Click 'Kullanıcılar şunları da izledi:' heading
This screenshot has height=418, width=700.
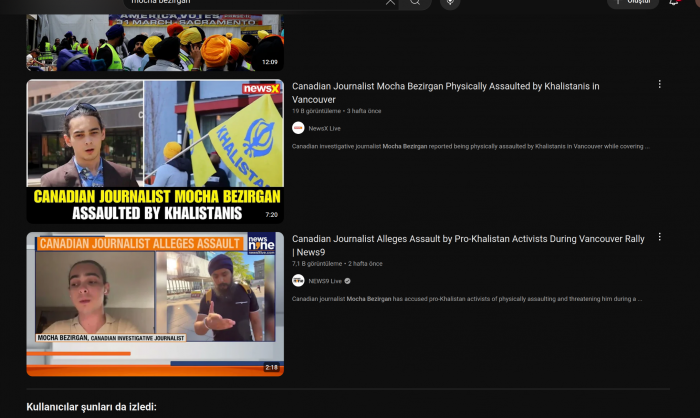tap(92, 407)
